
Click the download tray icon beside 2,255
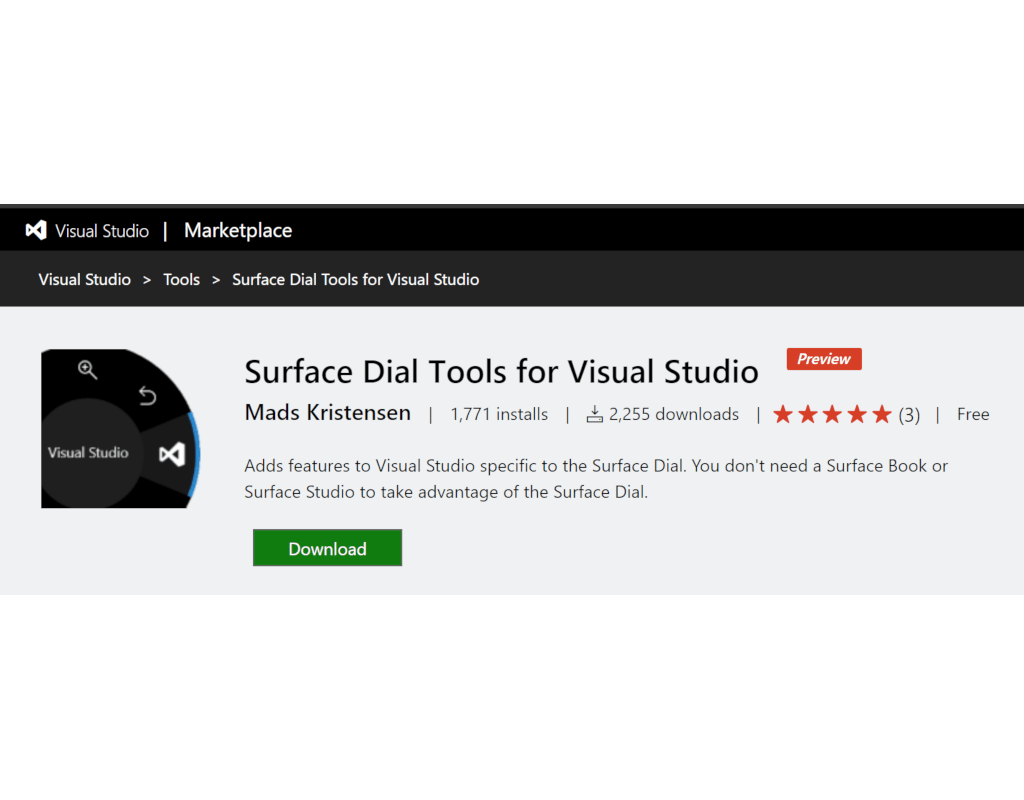coord(594,414)
